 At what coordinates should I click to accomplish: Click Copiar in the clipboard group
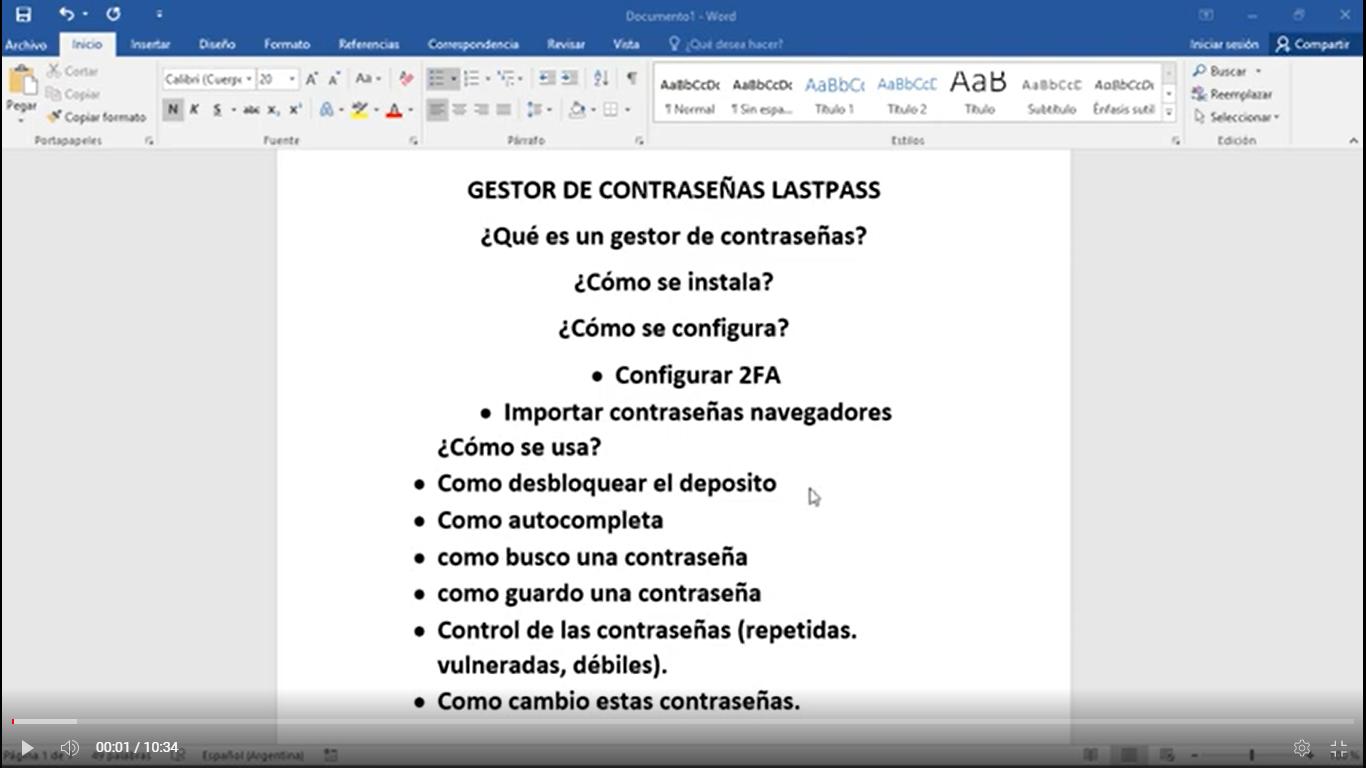click(x=73, y=94)
